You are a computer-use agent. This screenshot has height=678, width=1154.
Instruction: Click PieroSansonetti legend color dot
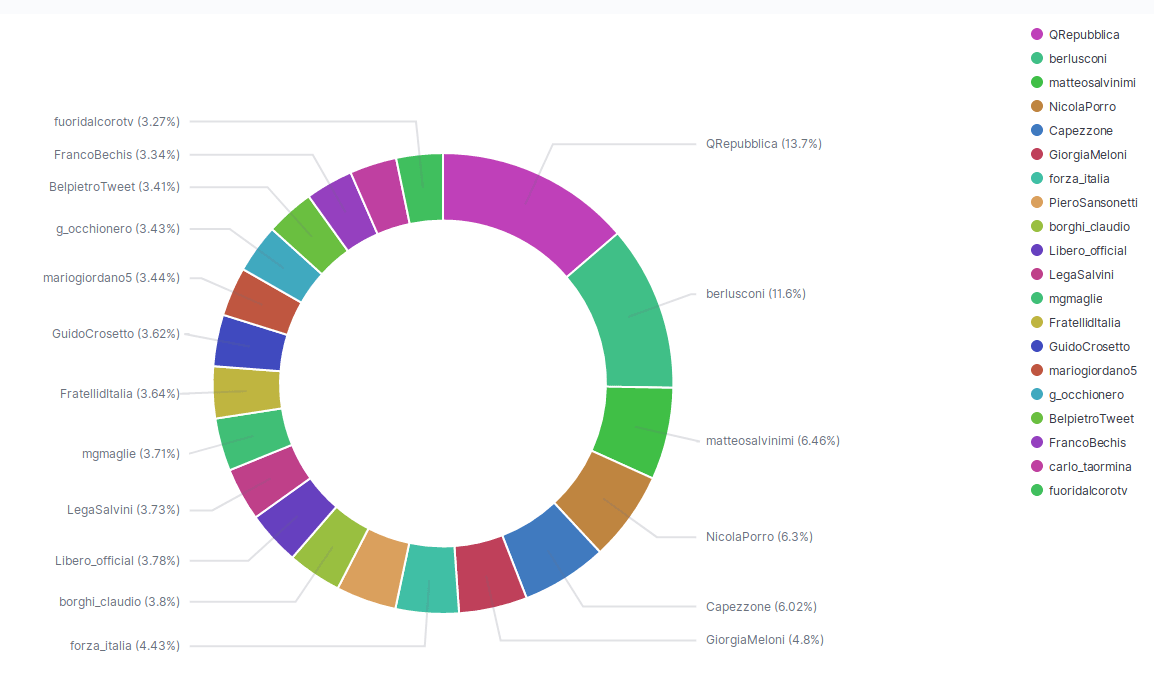click(x=1037, y=203)
